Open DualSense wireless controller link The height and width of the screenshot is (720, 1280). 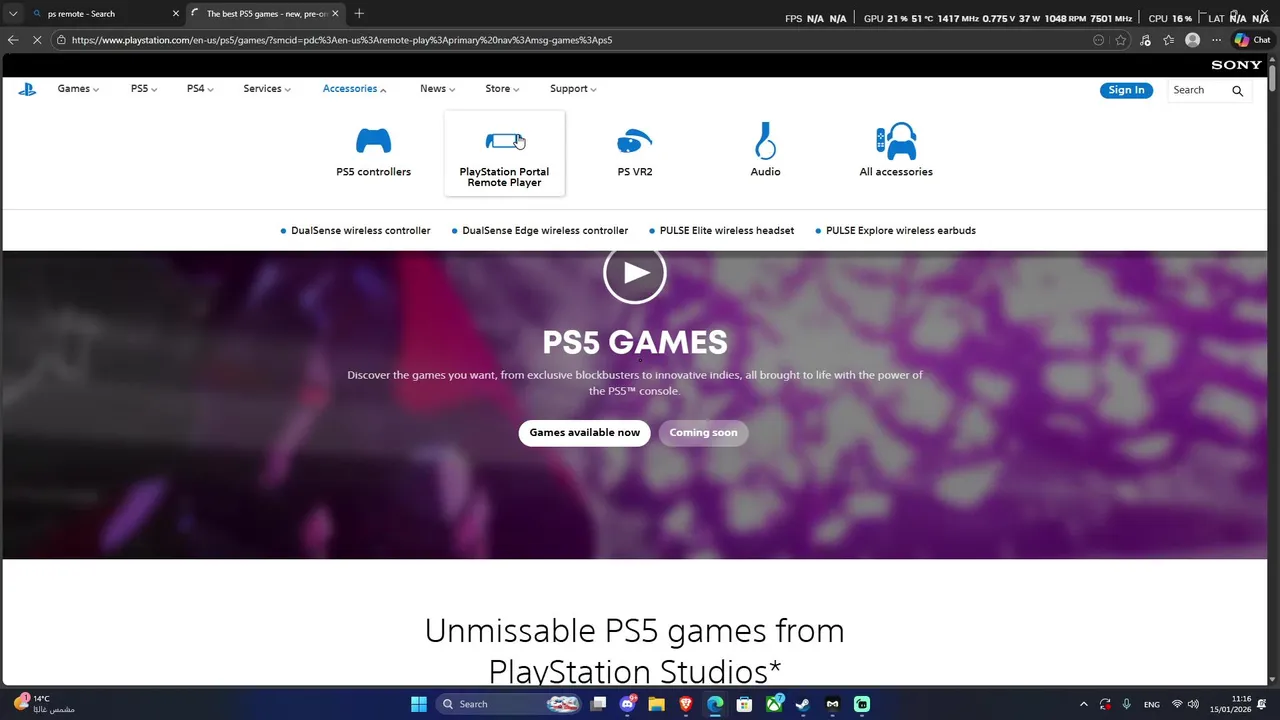[x=360, y=230]
